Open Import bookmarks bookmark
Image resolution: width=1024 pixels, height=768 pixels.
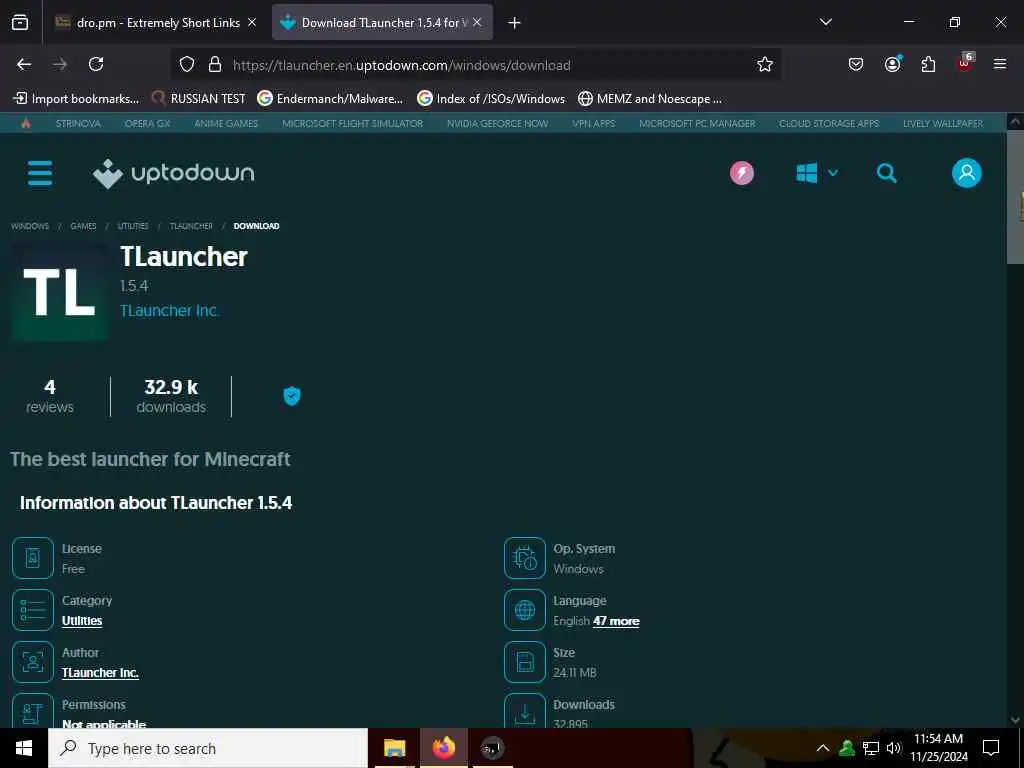tap(76, 99)
